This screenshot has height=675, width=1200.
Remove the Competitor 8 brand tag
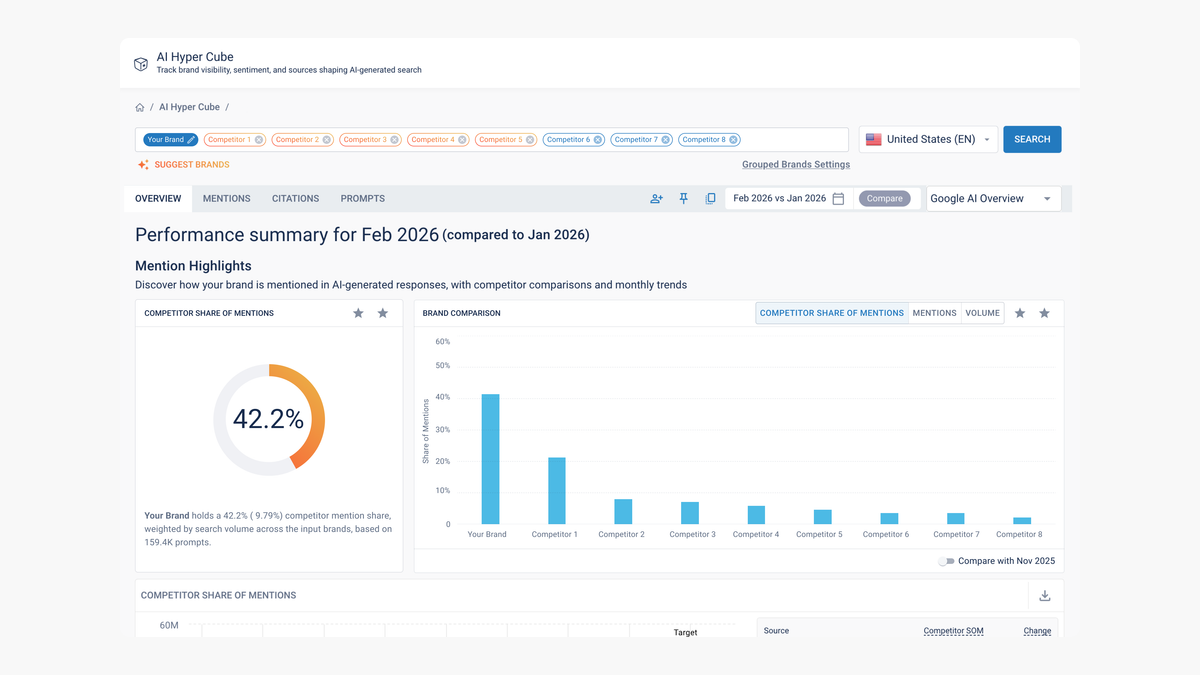pos(733,140)
